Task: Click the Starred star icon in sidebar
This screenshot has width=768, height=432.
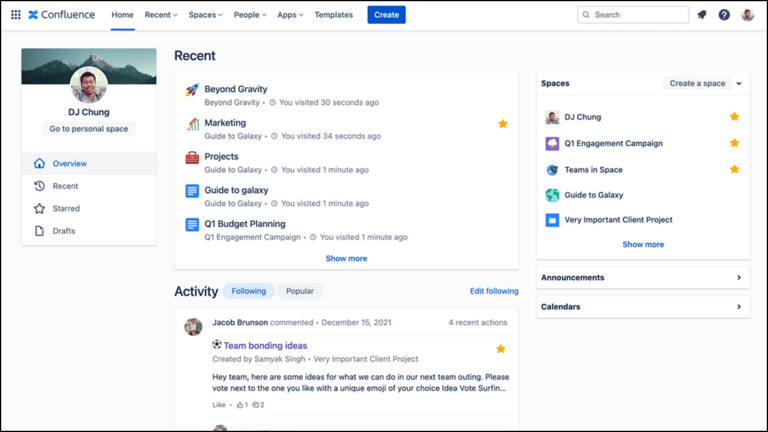Action: pos(39,208)
